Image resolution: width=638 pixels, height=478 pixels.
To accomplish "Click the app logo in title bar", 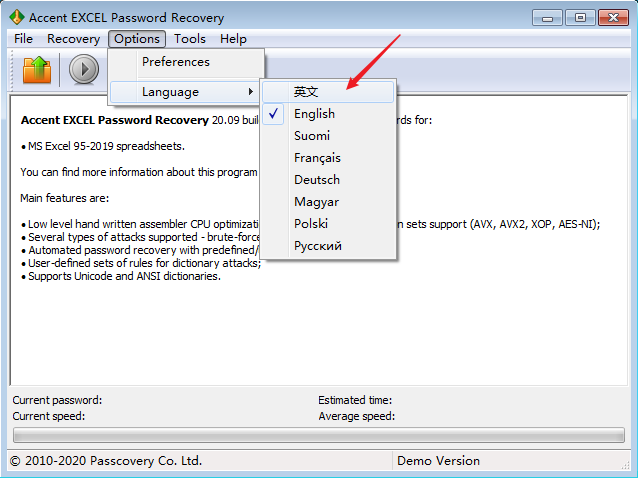I will [x=17, y=18].
